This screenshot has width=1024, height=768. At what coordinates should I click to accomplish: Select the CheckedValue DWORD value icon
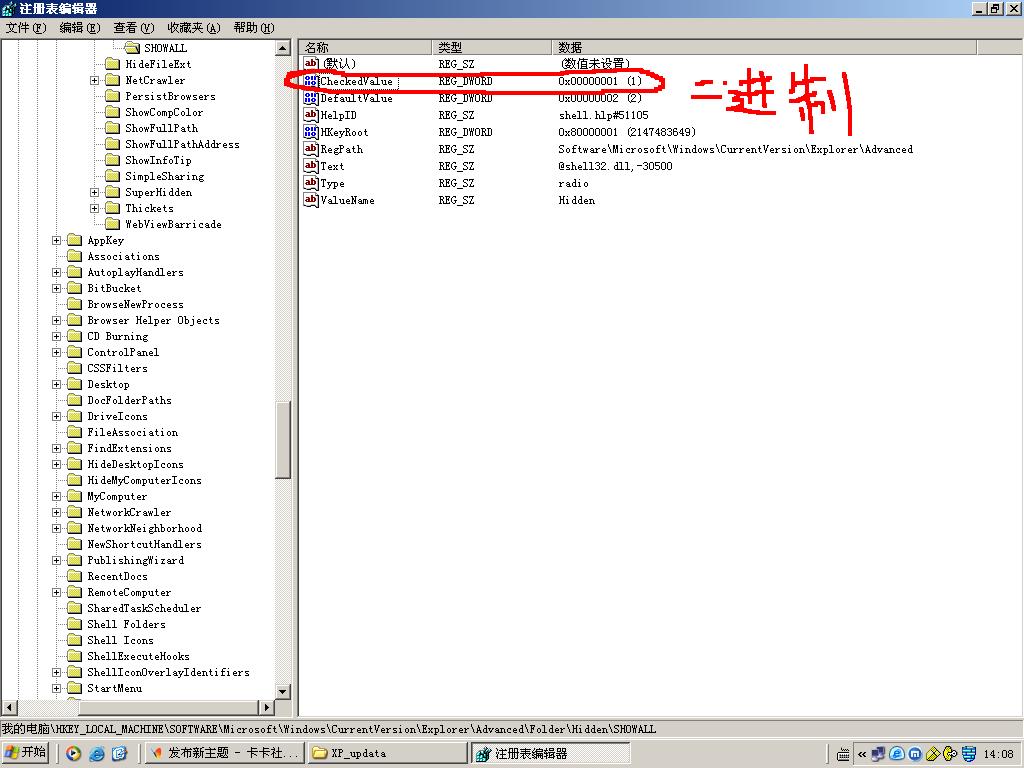(311, 81)
